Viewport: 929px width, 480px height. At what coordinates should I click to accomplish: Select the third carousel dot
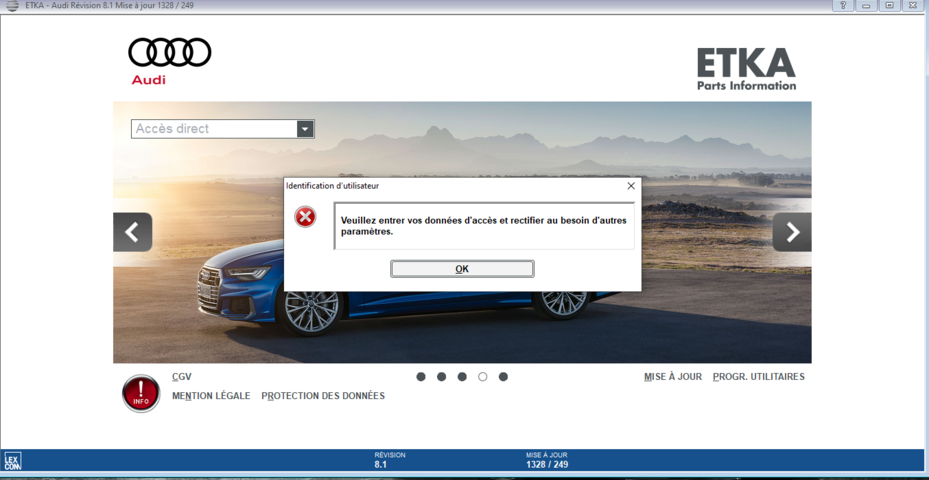pyautogui.click(x=462, y=377)
